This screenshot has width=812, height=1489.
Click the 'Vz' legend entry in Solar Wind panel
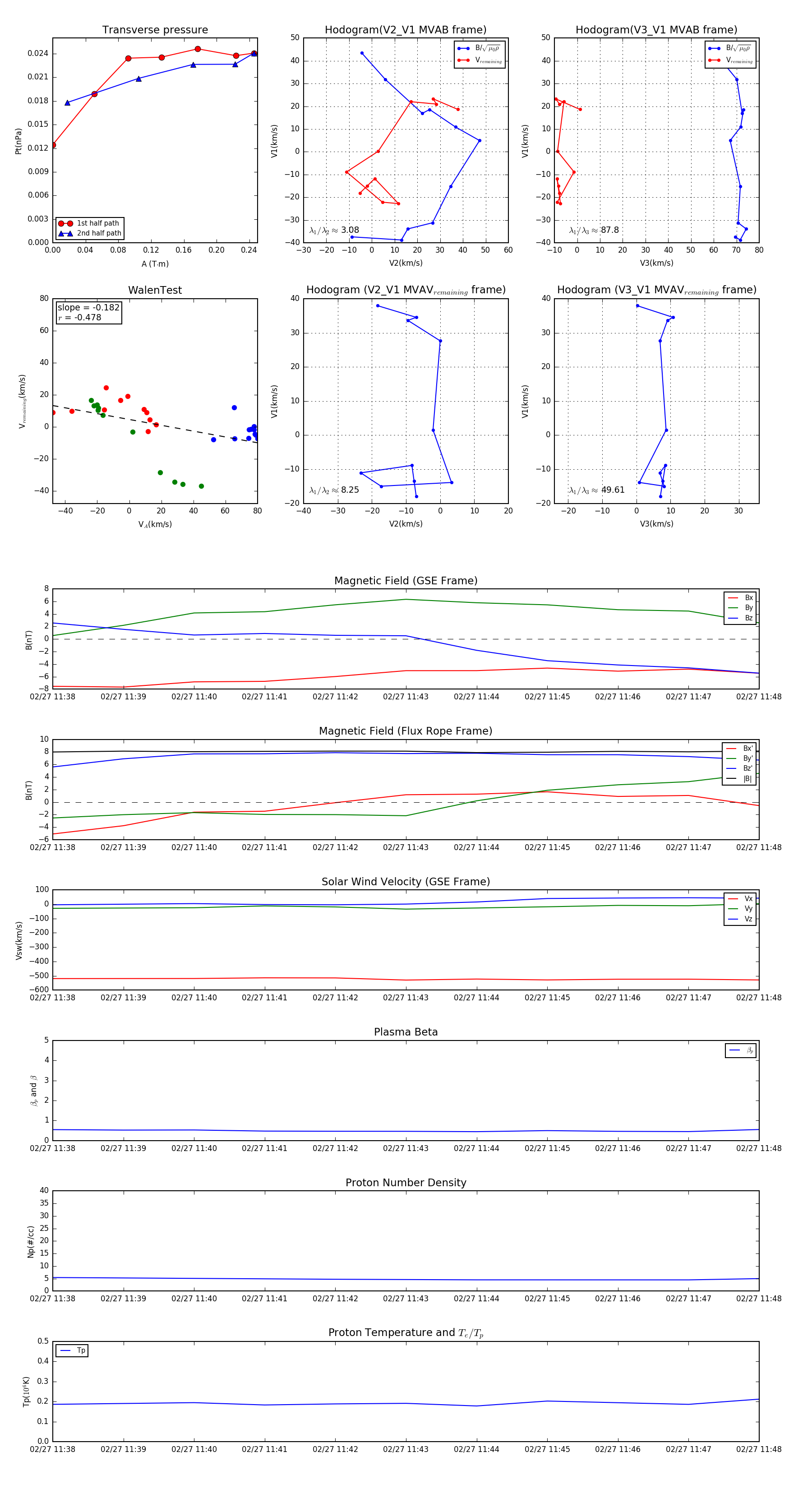coord(740,919)
